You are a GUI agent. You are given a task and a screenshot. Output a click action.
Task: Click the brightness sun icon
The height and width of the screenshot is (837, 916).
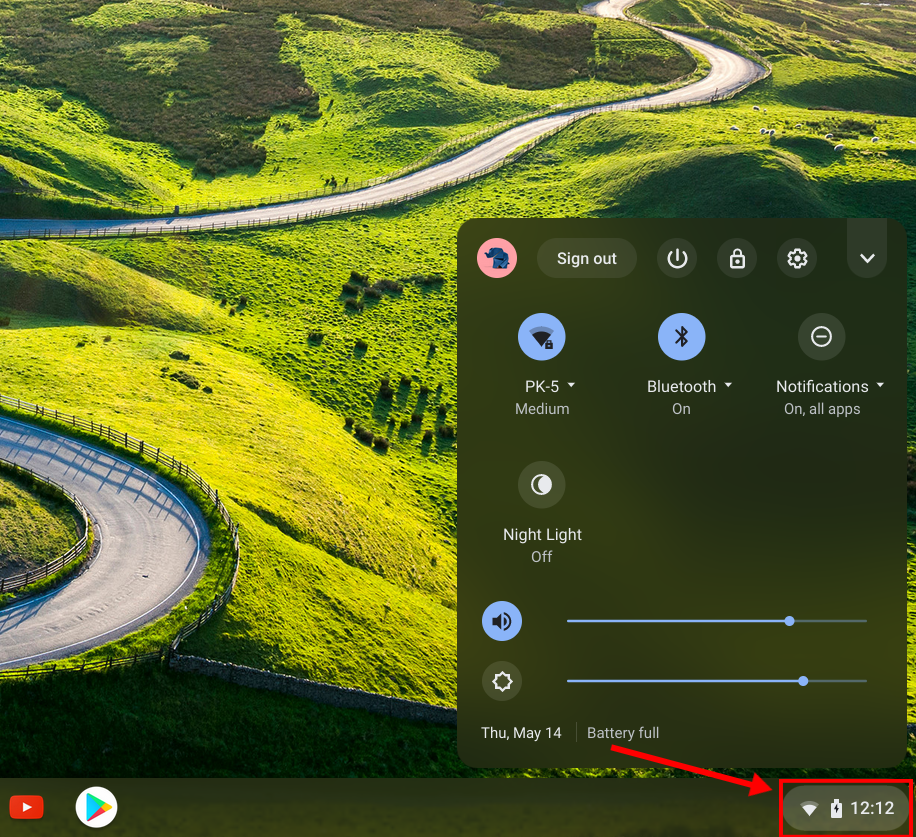click(x=502, y=681)
